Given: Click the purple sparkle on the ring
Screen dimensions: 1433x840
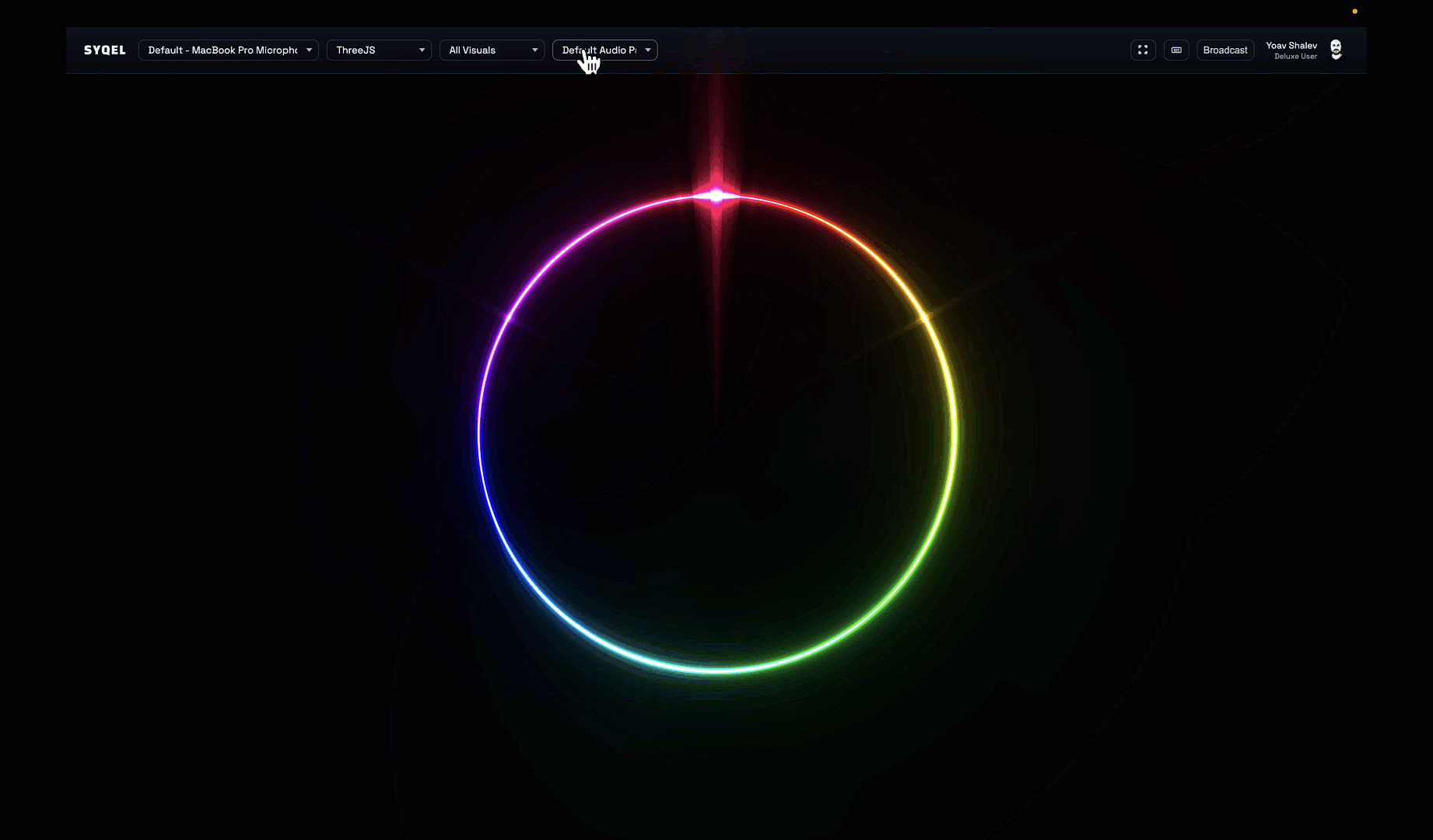Looking at the screenshot, I should click(510, 317).
